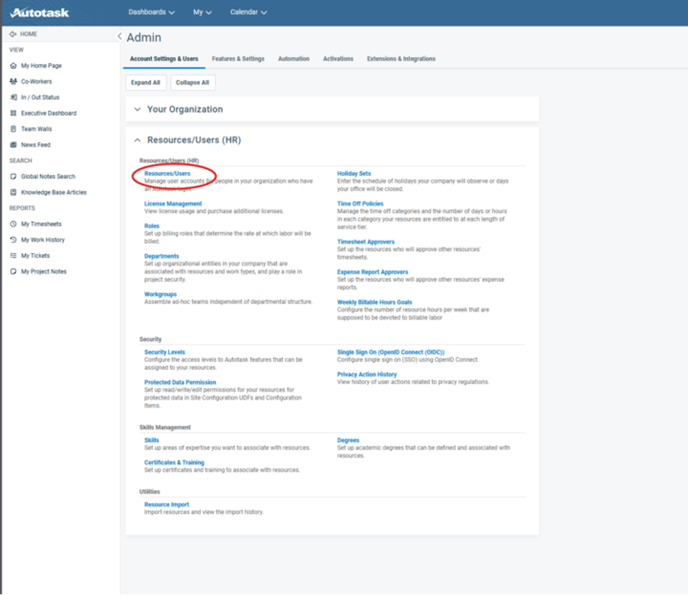Screen dimensions: 688x595
Task: Click the Global Notes Search icon
Action: [13, 176]
